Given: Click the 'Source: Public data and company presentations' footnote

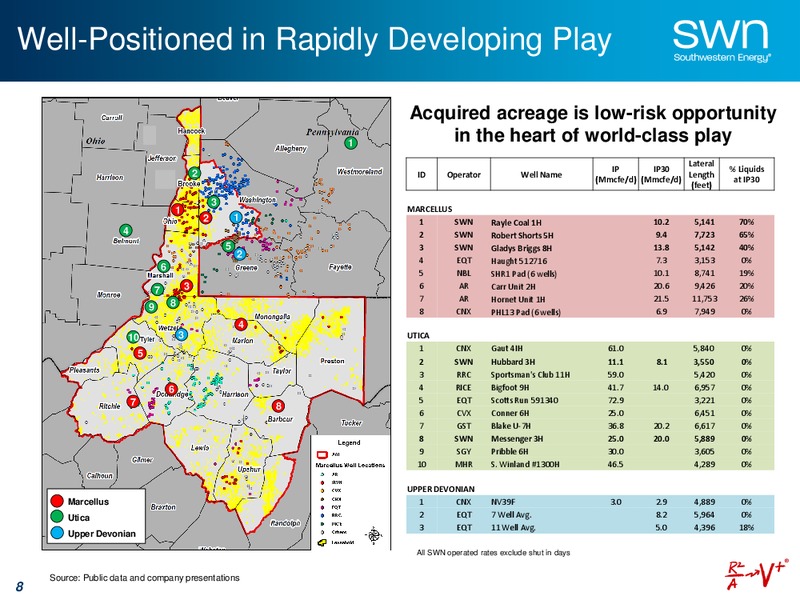Looking at the screenshot, I should pyautogui.click(x=144, y=578).
